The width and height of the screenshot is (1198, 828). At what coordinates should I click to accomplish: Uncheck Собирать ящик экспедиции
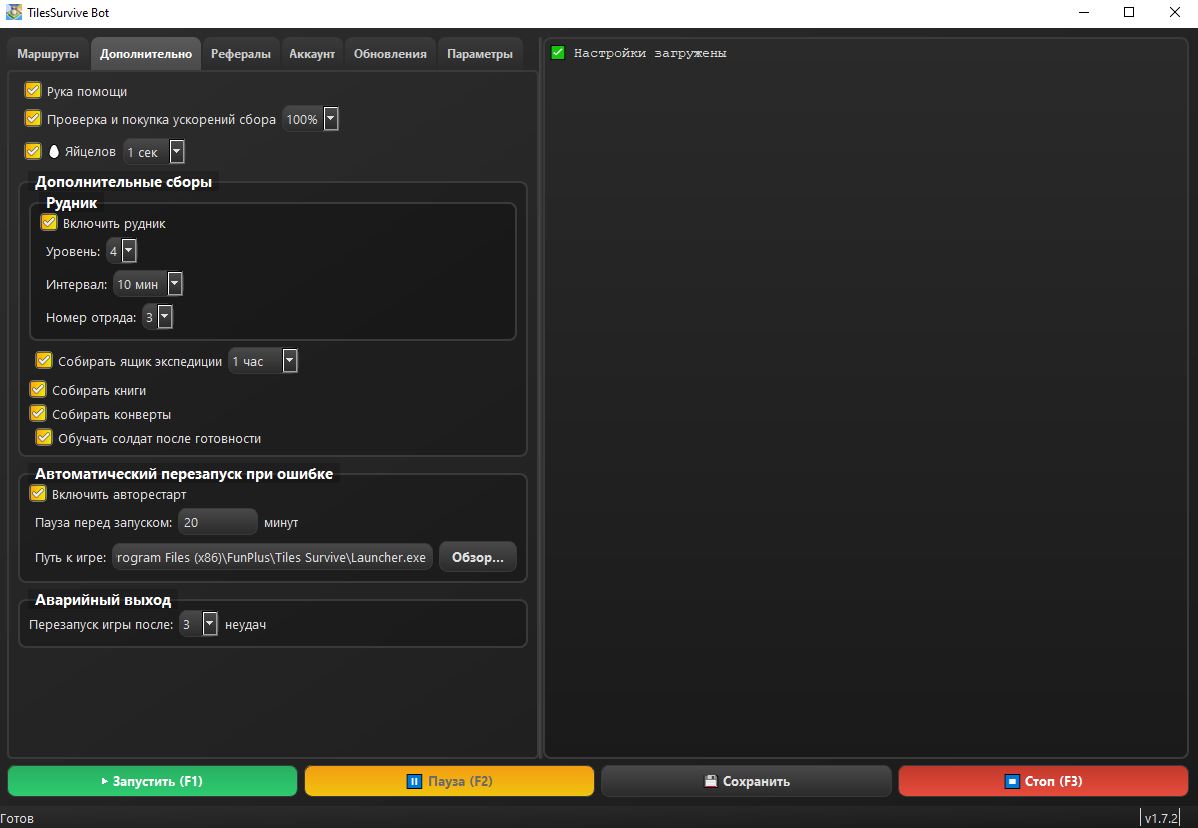pos(44,361)
